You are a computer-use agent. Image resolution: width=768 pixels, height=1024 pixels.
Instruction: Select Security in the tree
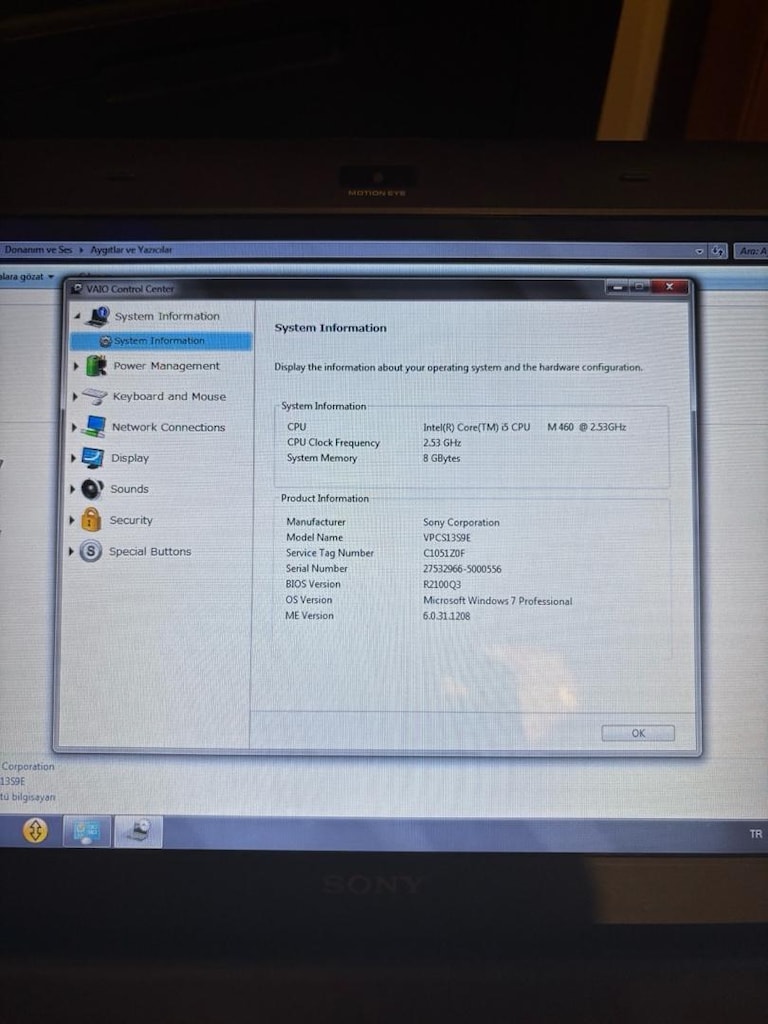click(x=131, y=520)
